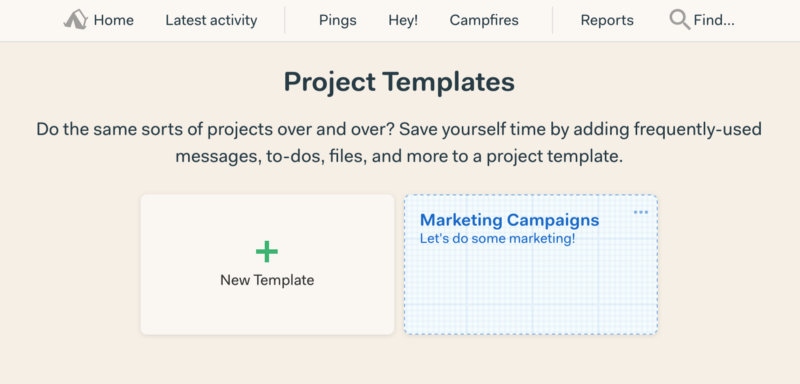Image resolution: width=800 pixels, height=384 pixels.
Task: Open the Marketing Campaigns template title
Action: (x=509, y=220)
